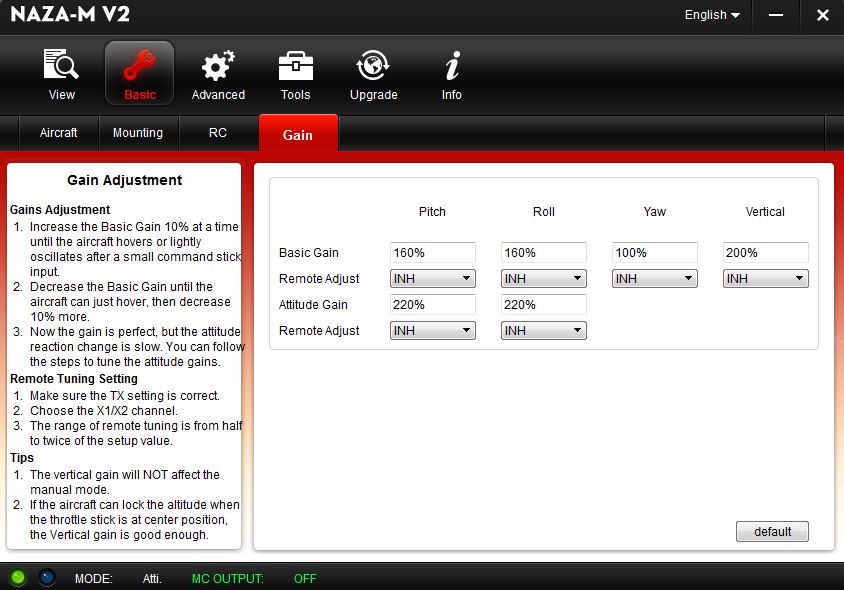Click the Upgrade globe icon

pos(373,67)
